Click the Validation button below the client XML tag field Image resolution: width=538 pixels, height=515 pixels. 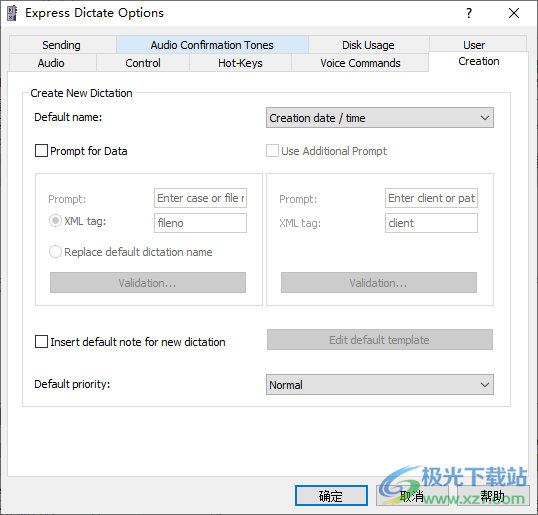[379, 283]
